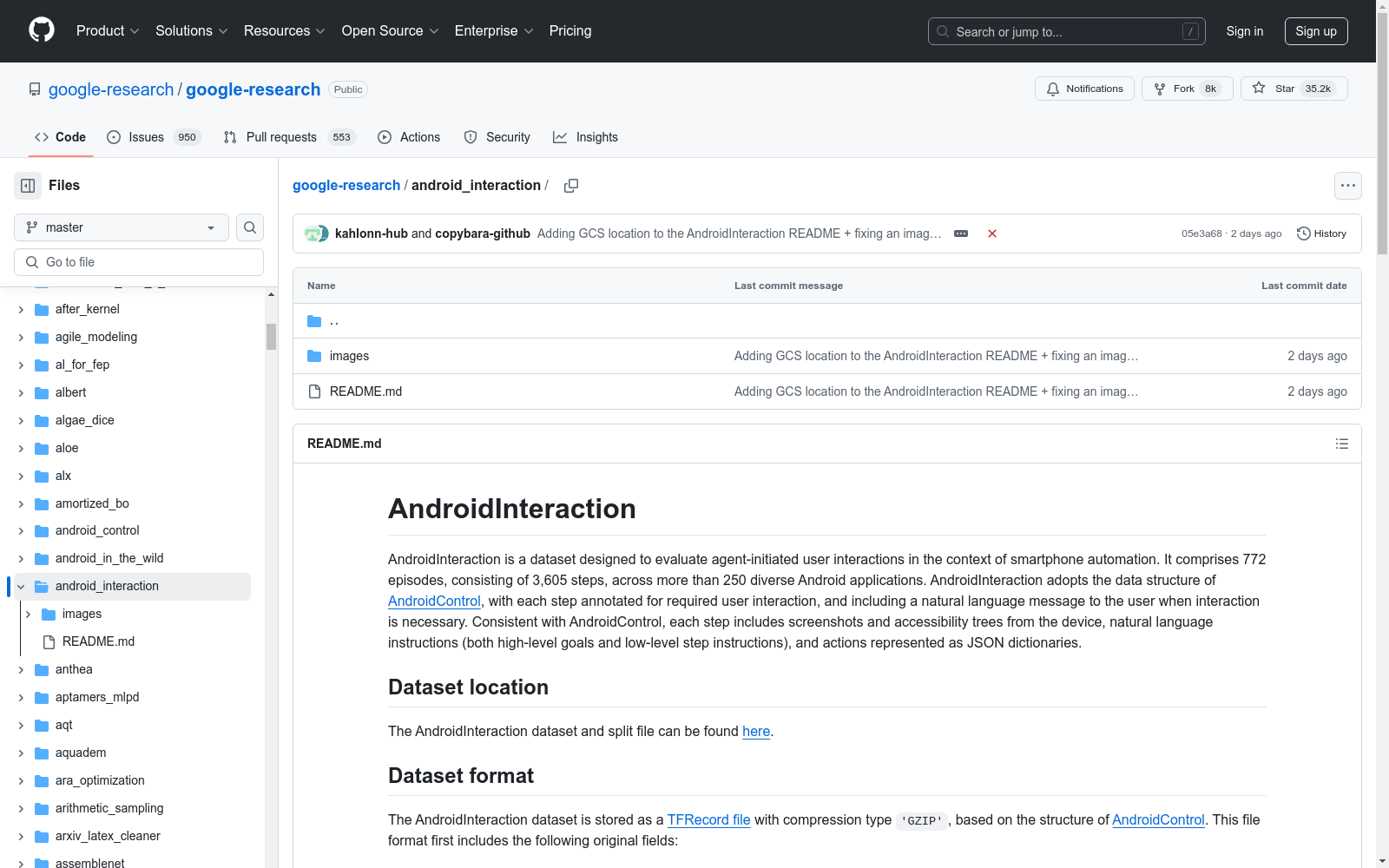
Task: Open the Open Source menu
Action: click(x=391, y=30)
